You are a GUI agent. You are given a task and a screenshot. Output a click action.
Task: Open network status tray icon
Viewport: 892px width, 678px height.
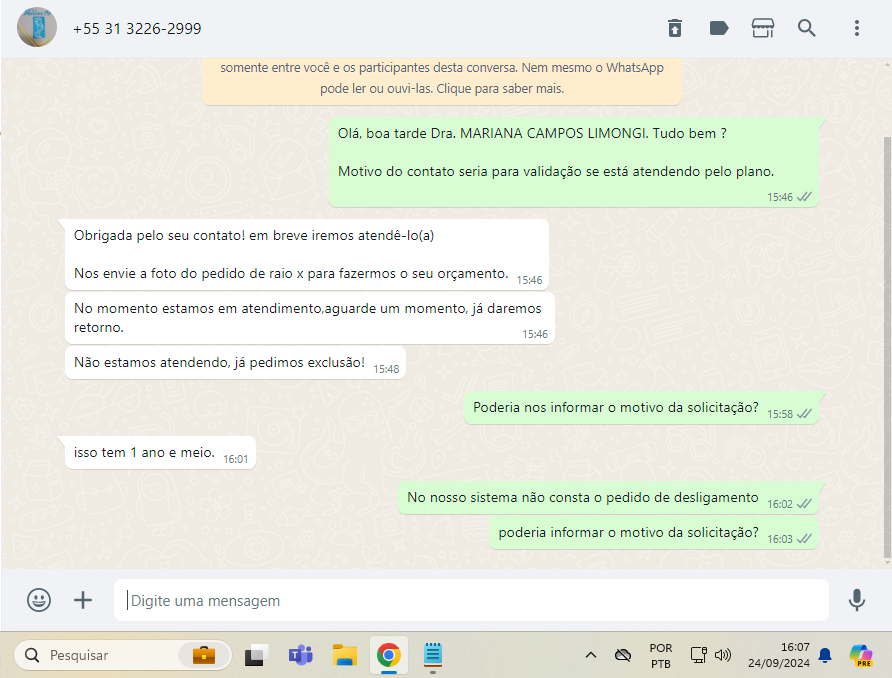coord(699,655)
